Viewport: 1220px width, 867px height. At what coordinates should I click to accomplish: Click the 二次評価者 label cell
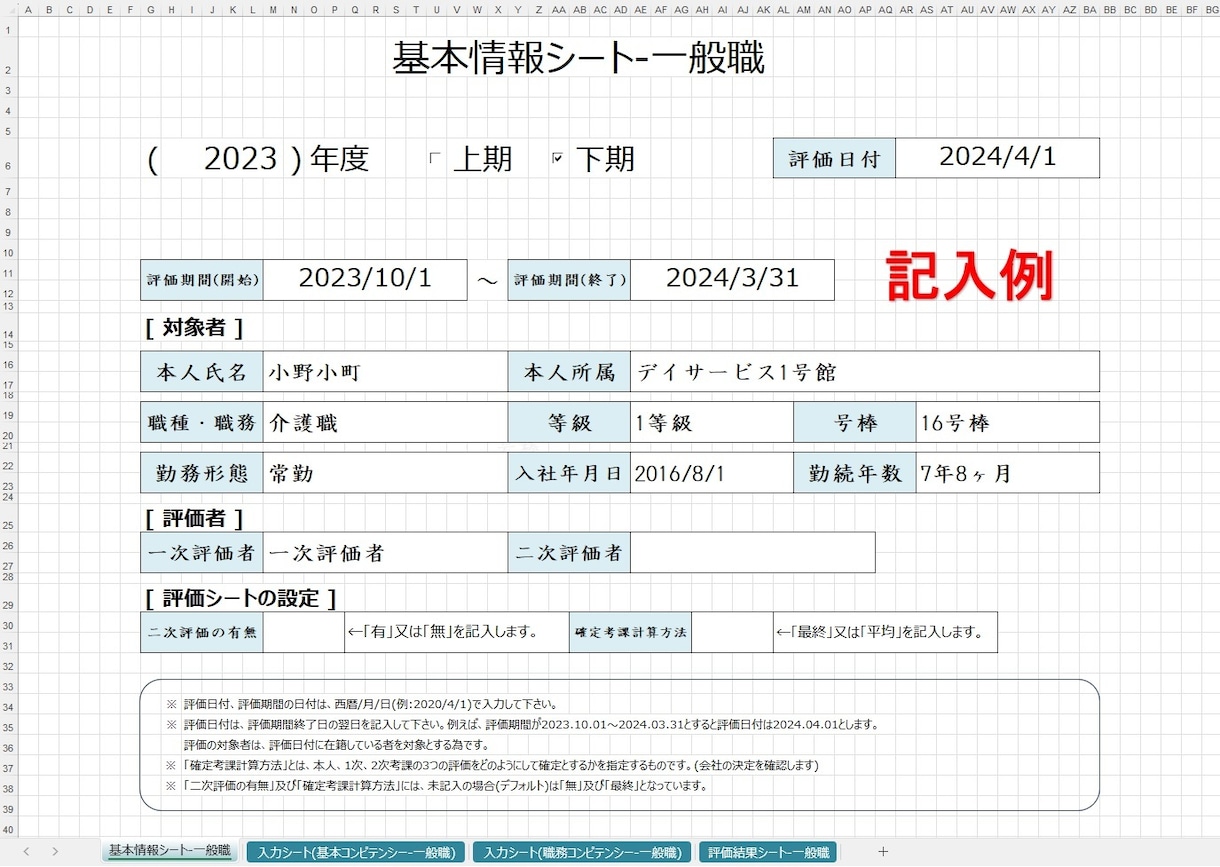click(x=569, y=552)
